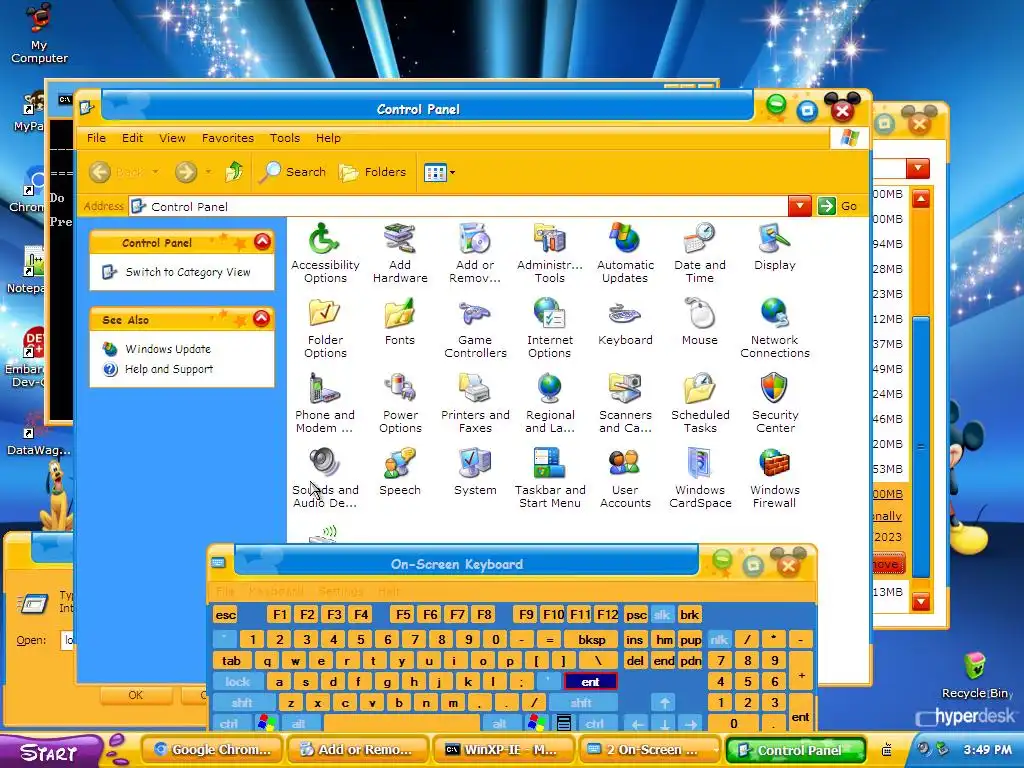Click OK in the Run dialog
The height and width of the screenshot is (768, 1024).
click(135, 695)
